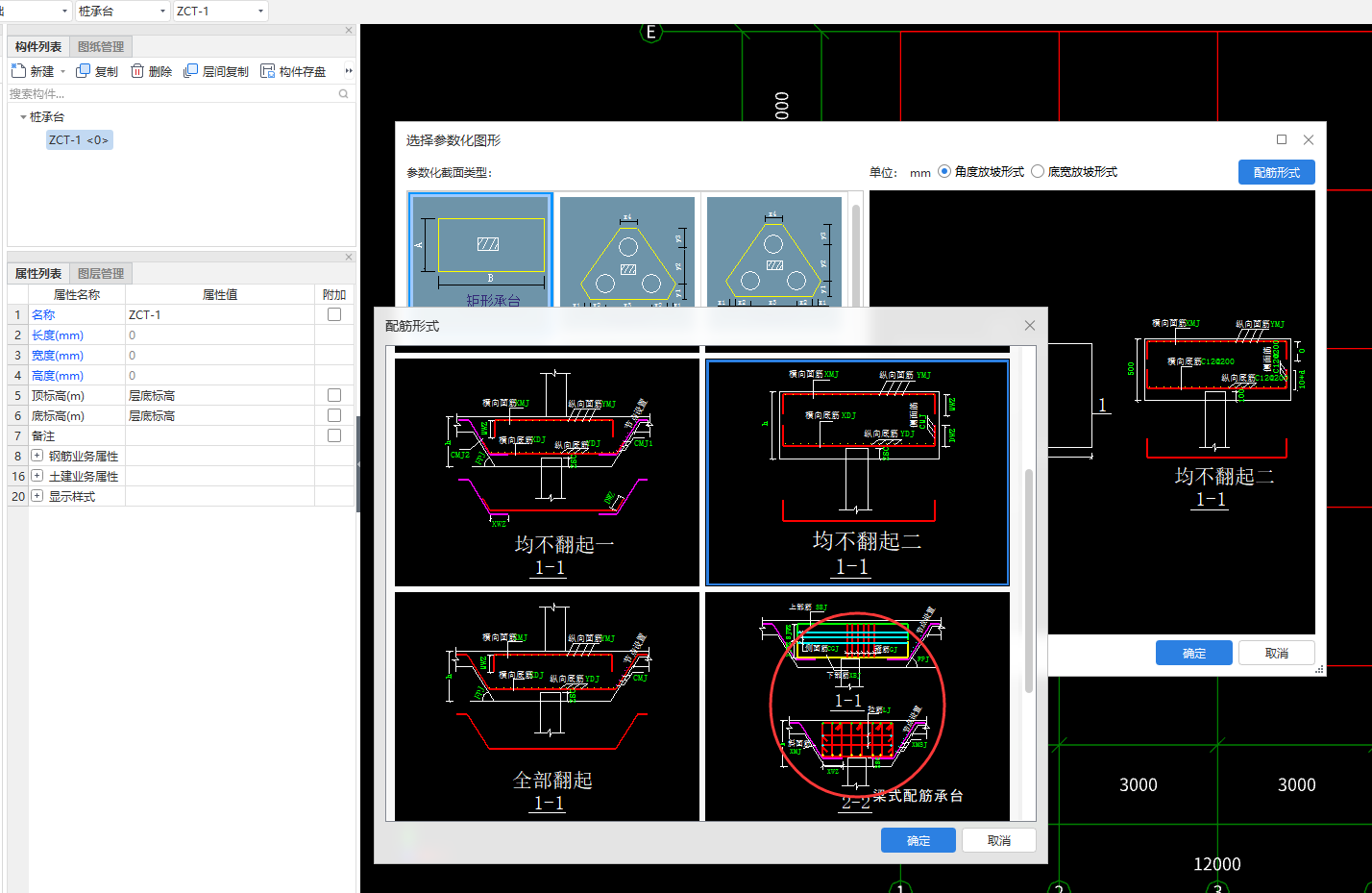Select the 均不翻起二 reinforcement thumbnail
1372x893 pixels.
(857, 472)
